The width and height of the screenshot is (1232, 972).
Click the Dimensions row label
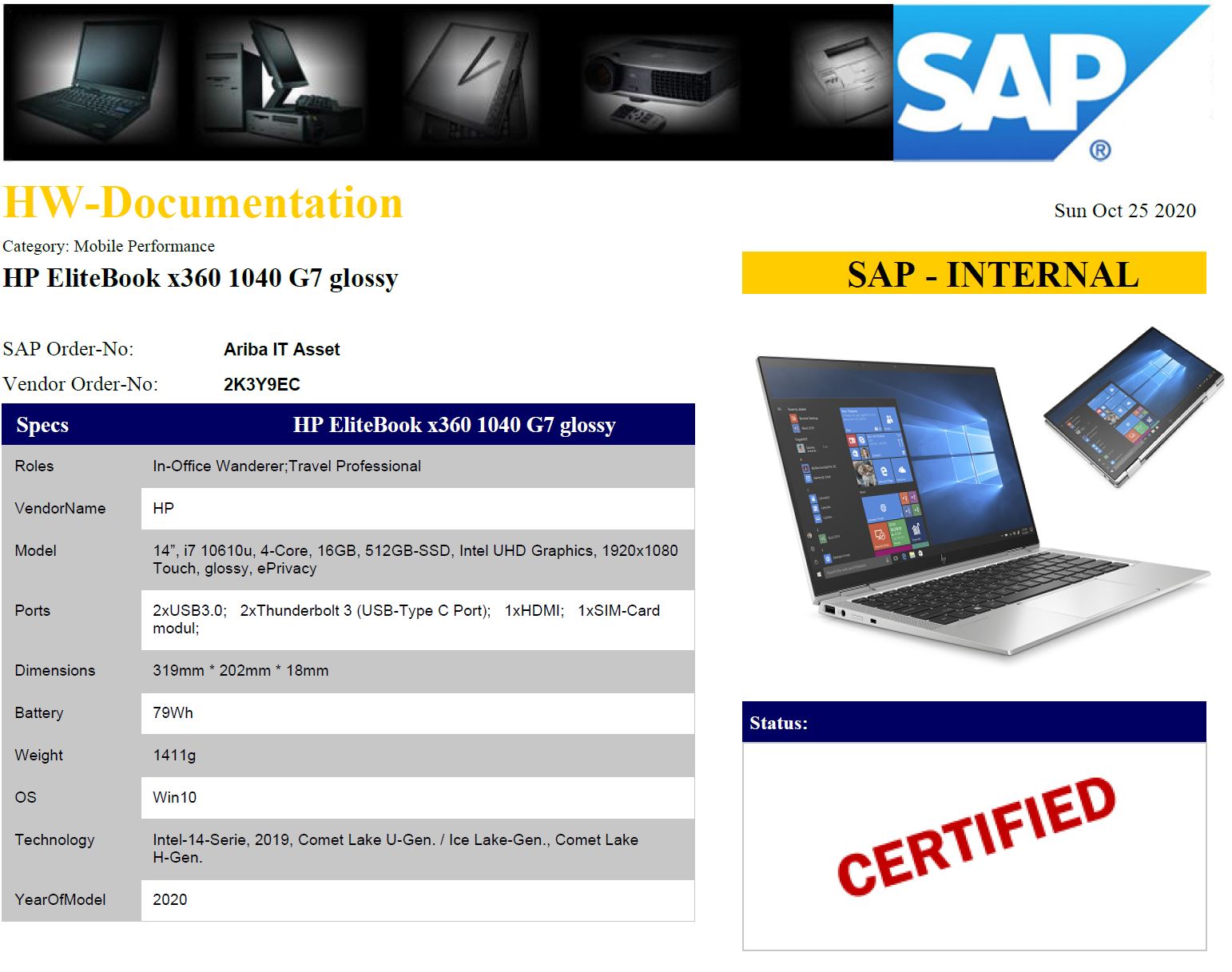tap(55, 670)
